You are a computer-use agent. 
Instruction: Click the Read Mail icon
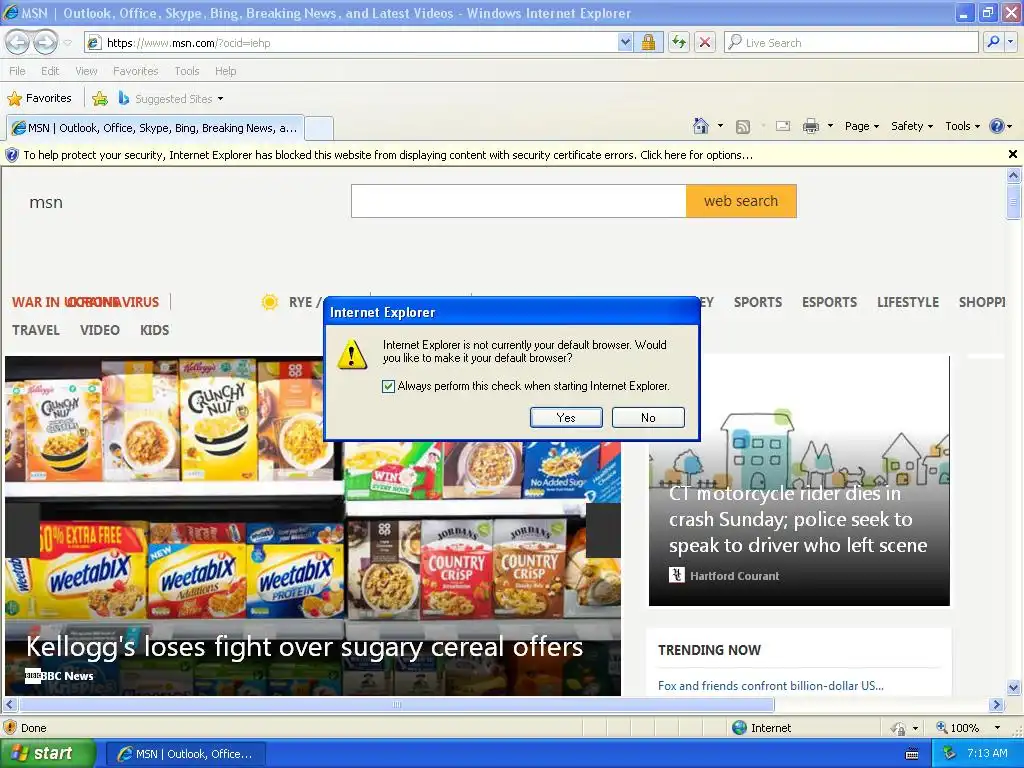tap(782, 126)
